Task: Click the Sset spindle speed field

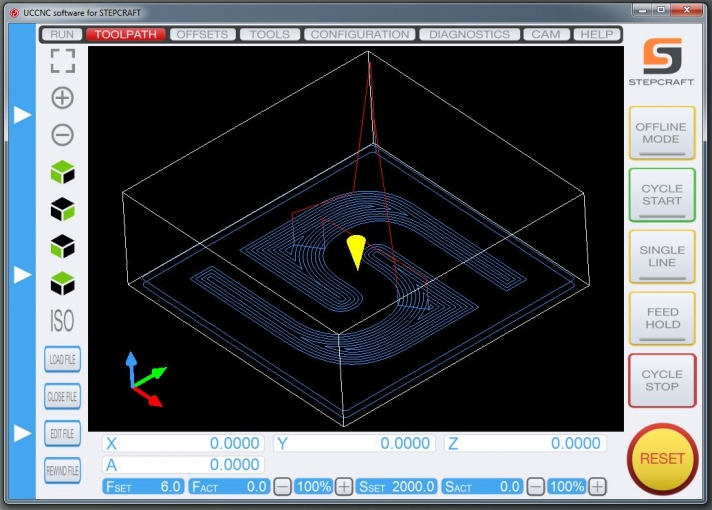Action: tap(397, 486)
